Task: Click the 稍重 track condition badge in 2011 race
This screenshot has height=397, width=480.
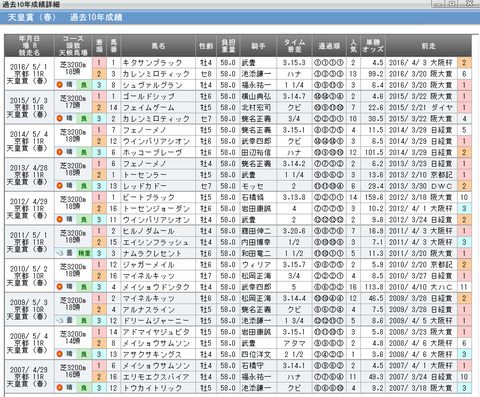Action: pyautogui.click(x=84, y=253)
